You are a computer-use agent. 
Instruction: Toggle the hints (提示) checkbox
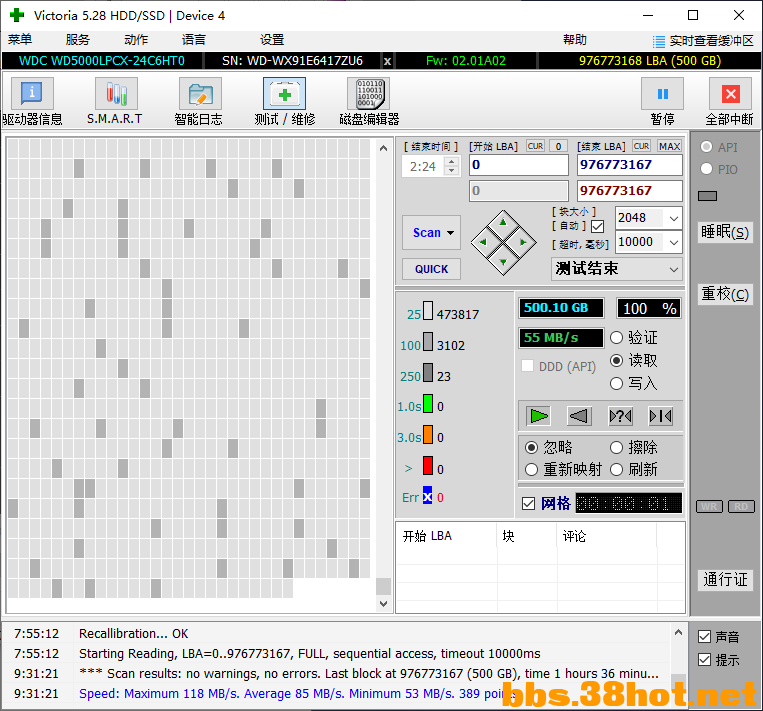coord(704,659)
